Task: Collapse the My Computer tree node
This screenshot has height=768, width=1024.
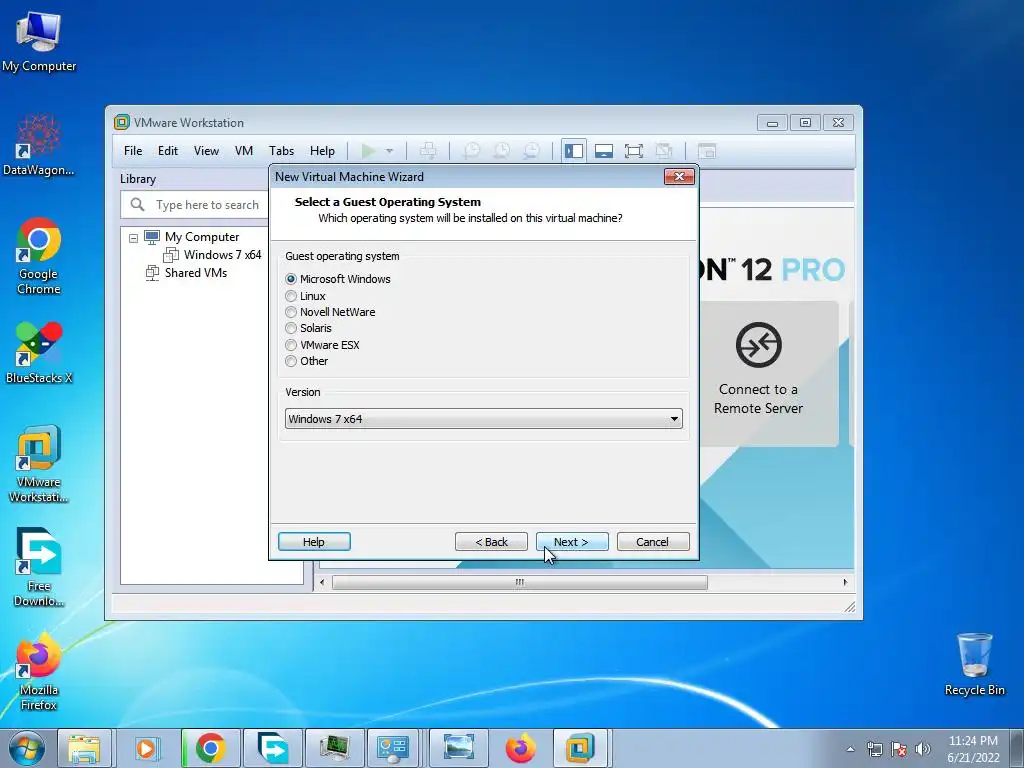Action: 133,238
